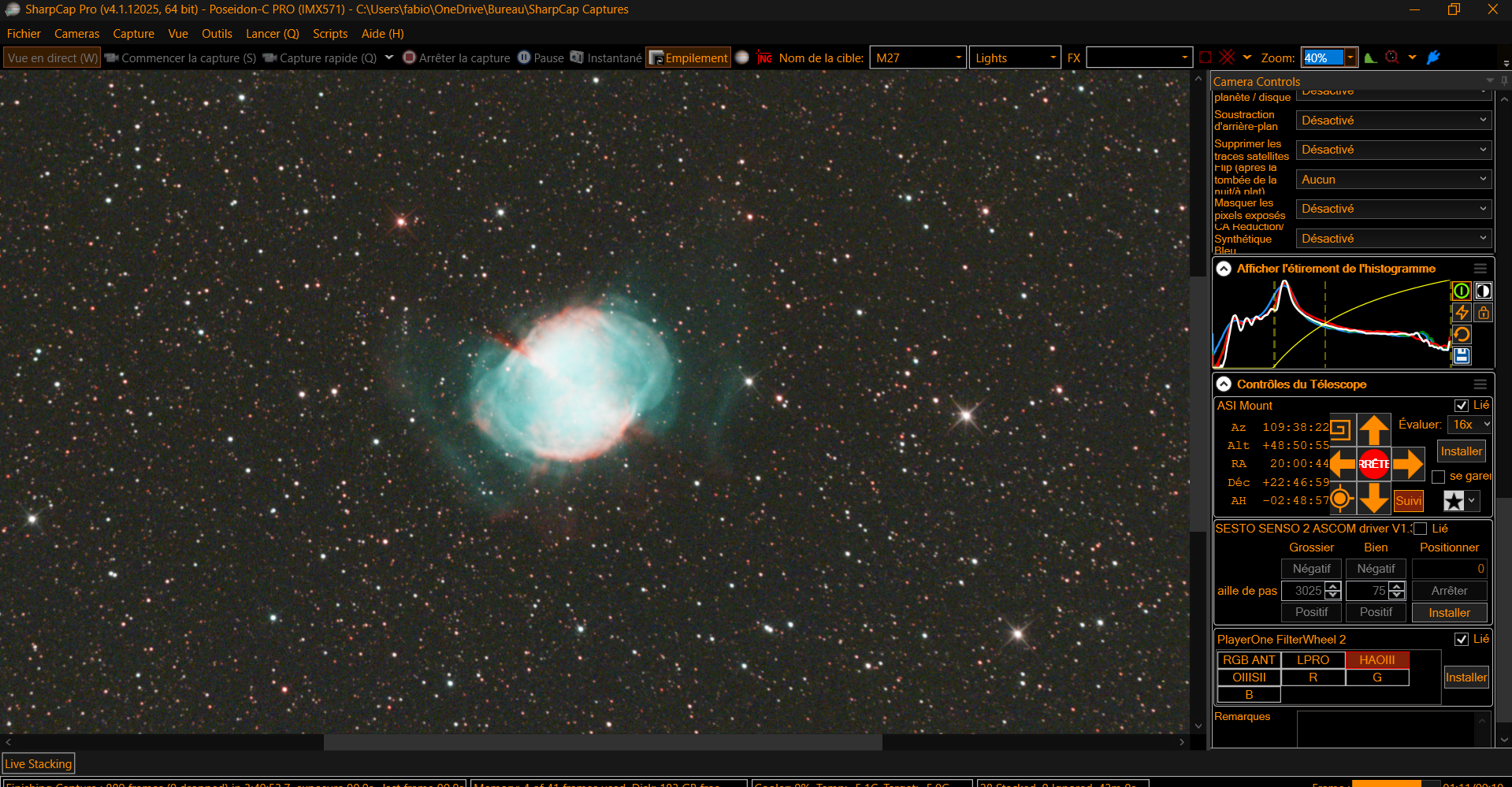This screenshot has height=787, width=1512.
Task: Open the histogram panel hamburger menu
Action: point(1480,269)
